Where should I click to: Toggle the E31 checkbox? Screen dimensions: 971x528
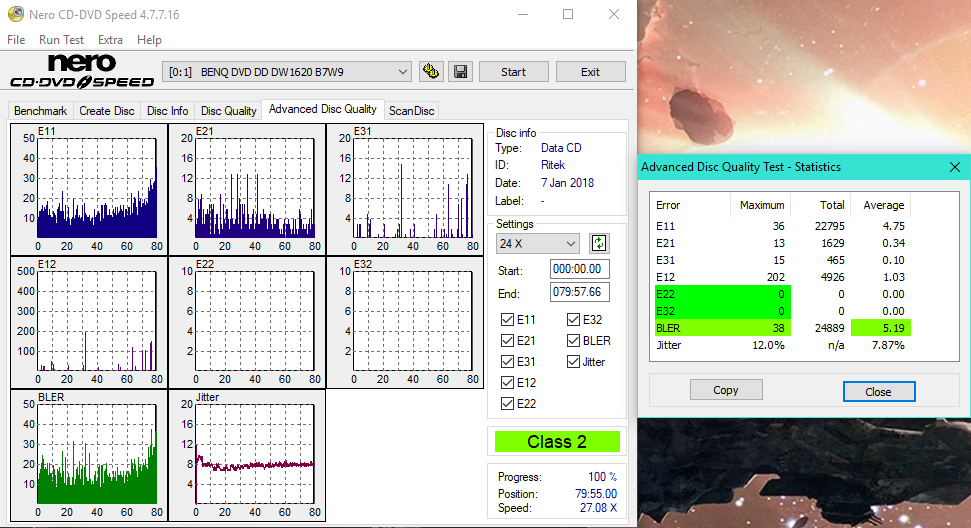(507, 361)
